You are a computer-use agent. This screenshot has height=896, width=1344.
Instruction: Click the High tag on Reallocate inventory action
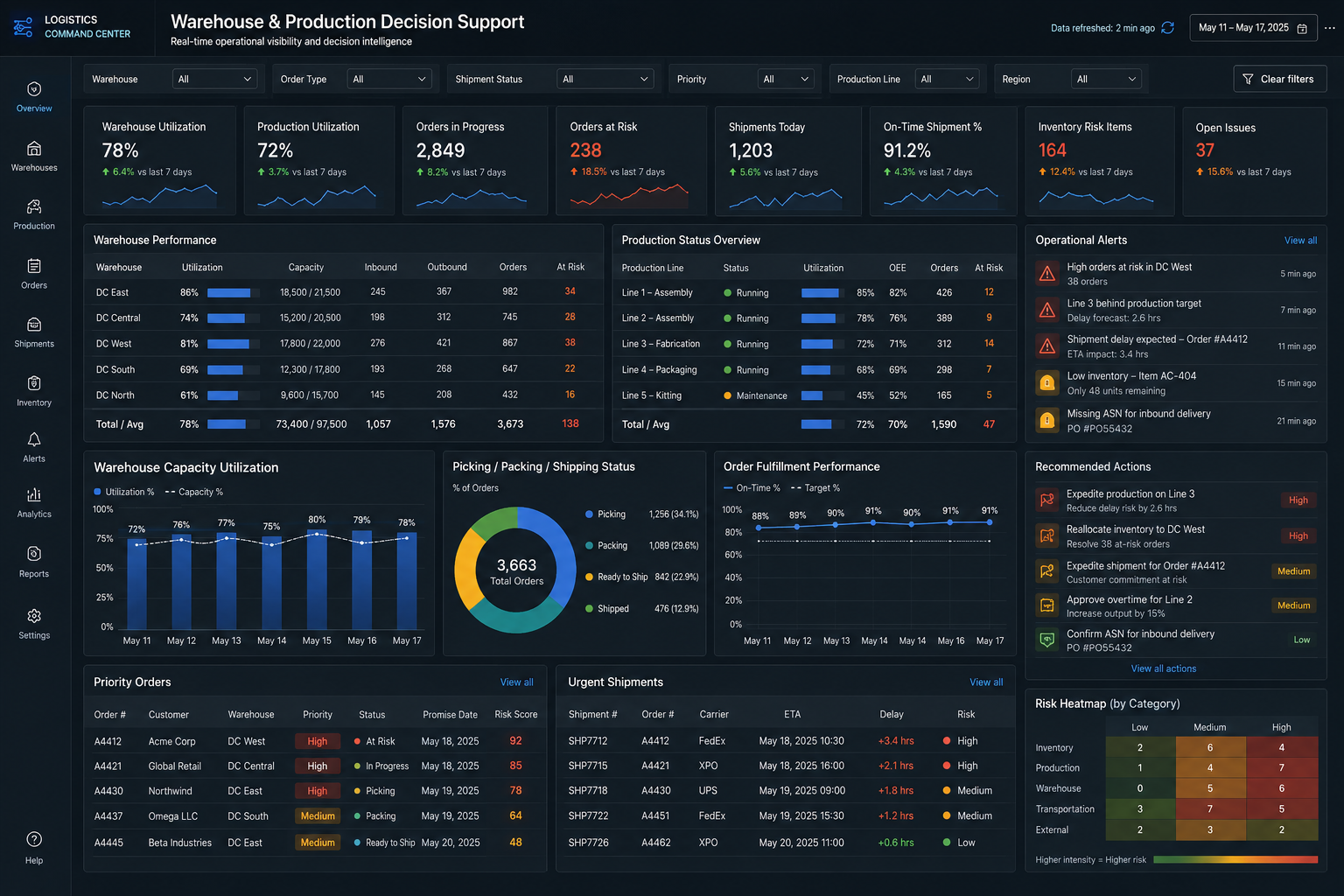(1298, 535)
